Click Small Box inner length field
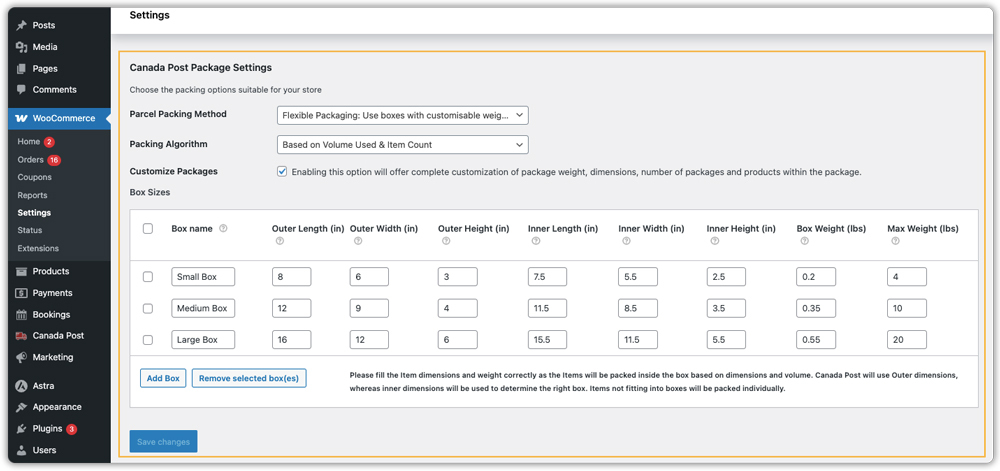 point(548,277)
